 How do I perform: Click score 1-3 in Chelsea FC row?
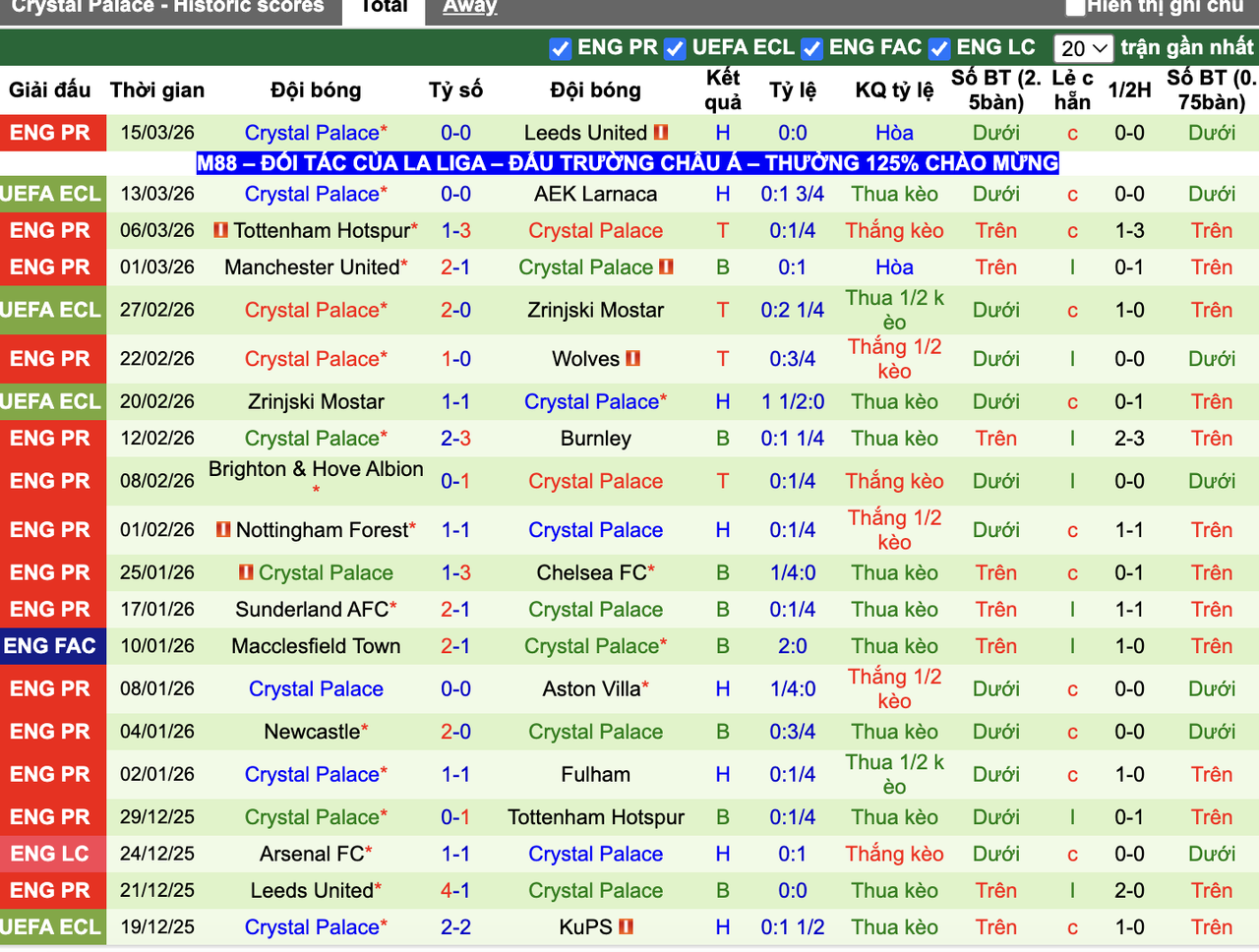(455, 572)
